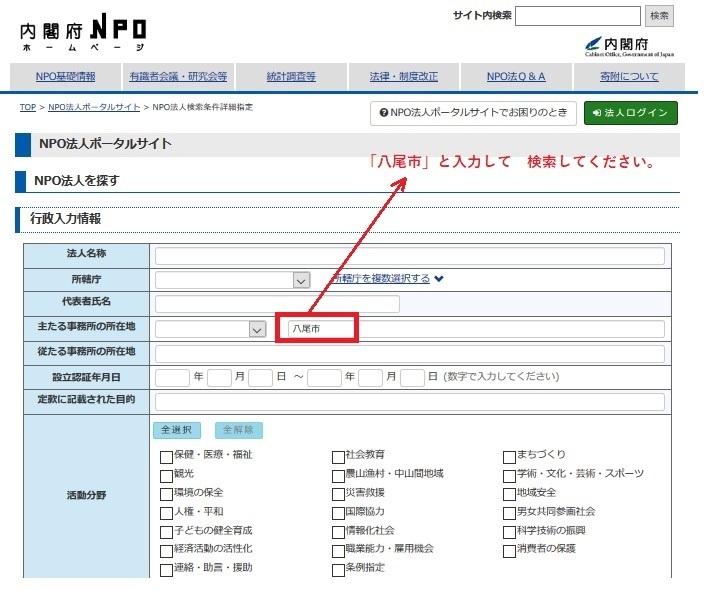Image resolution: width=704 pixels, height=590 pixels.
Task: Focus the 法人名称 input field
Action: coord(409,256)
